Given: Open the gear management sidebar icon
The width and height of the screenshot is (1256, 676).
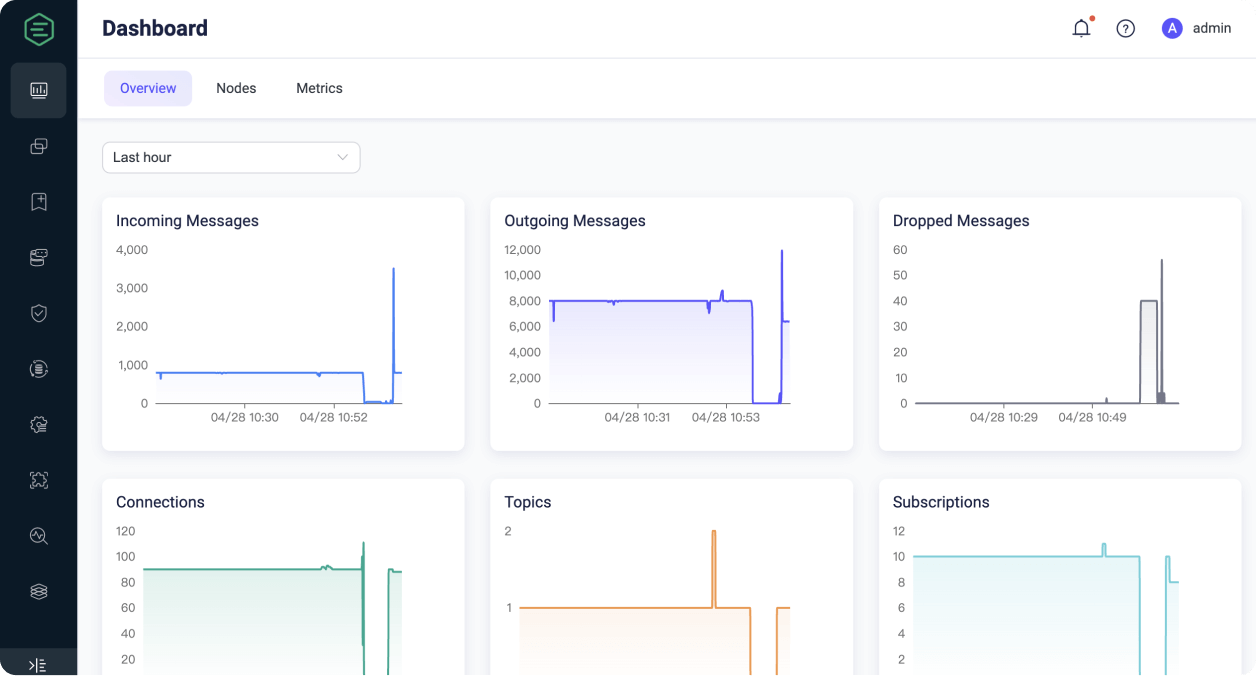Looking at the screenshot, I should pyautogui.click(x=39, y=425).
